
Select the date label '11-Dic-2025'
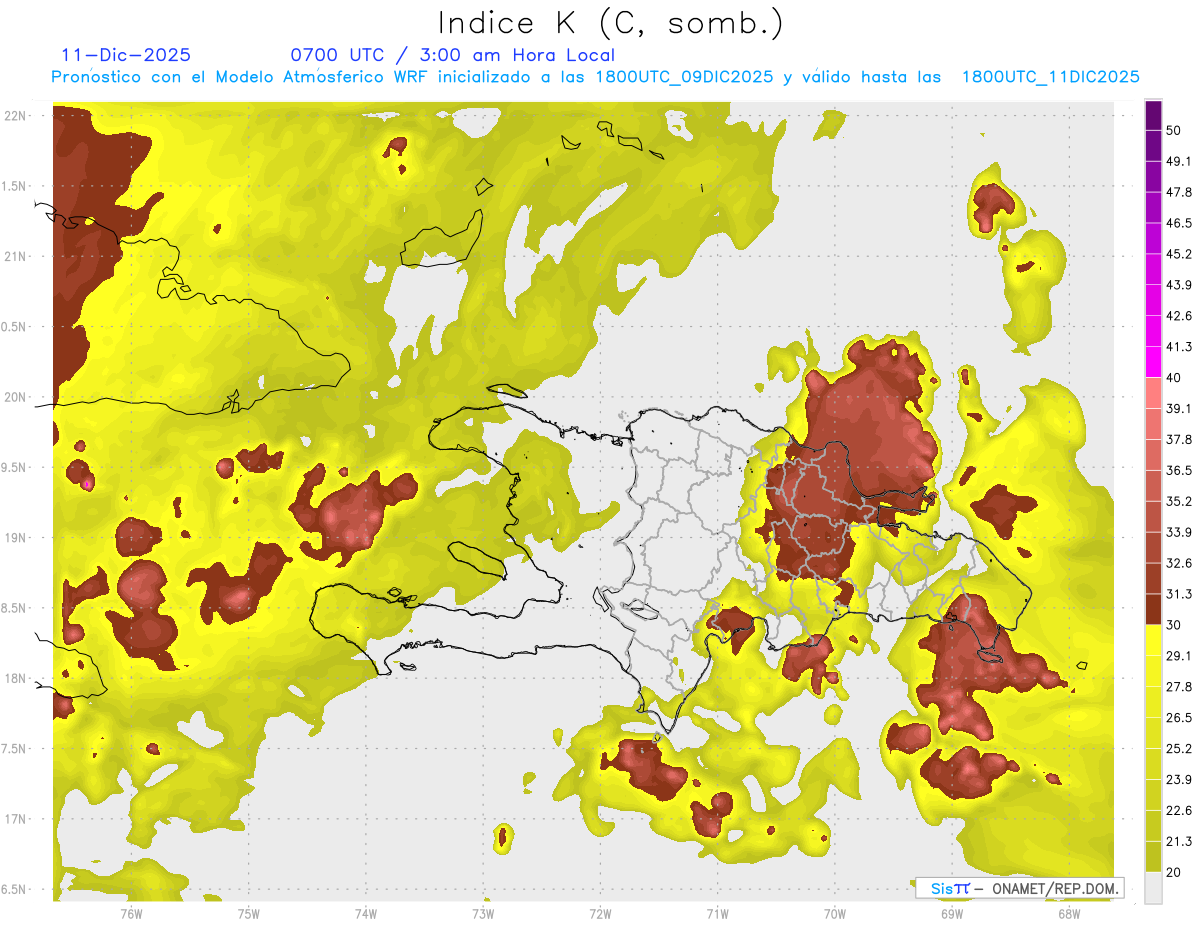(126, 55)
